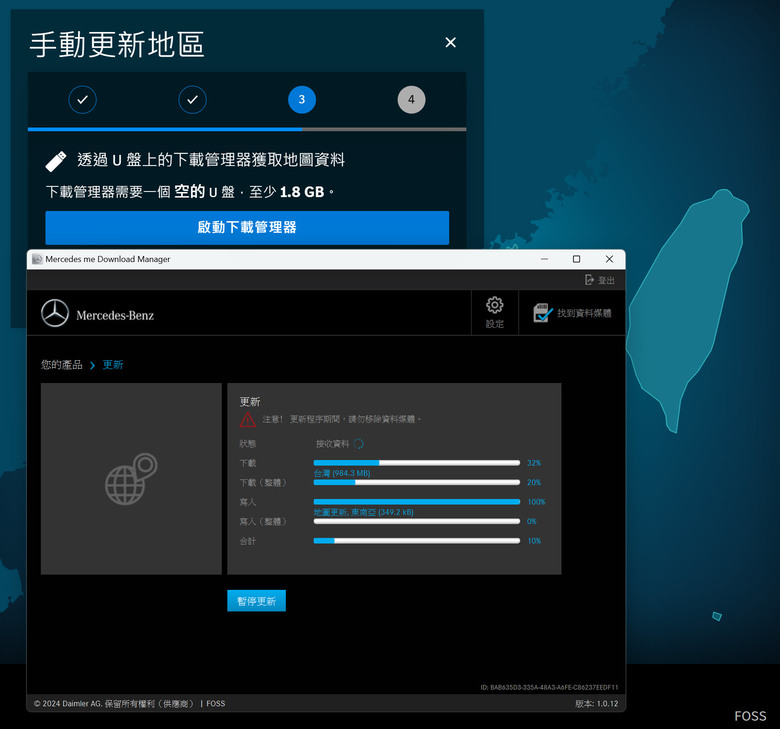Click the 下載（整體）progress bar at 20%
The width and height of the screenshot is (780, 729).
tap(417, 482)
